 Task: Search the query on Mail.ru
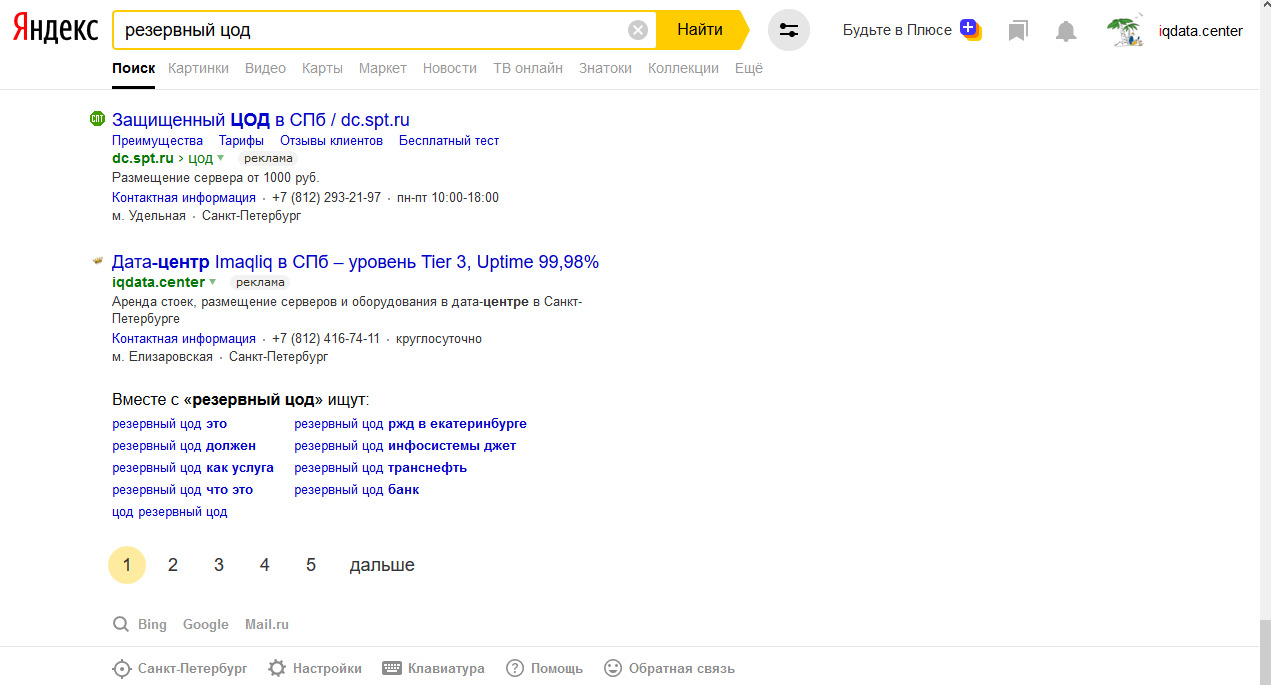tap(267, 624)
